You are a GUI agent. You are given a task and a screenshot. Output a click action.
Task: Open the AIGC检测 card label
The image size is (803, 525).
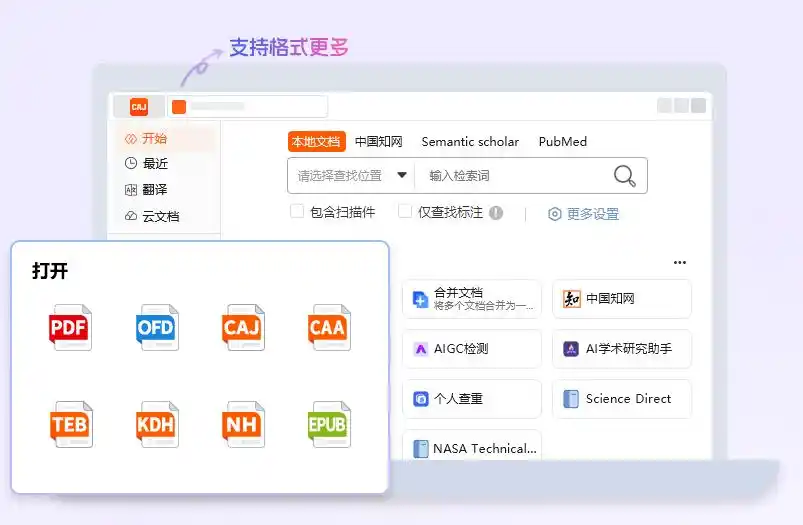(461, 349)
